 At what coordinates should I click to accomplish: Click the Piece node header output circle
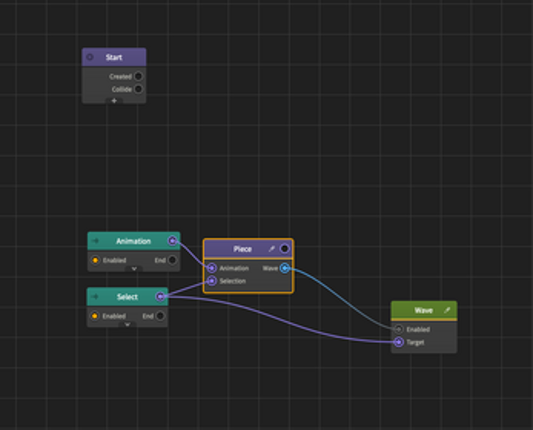[285, 249]
